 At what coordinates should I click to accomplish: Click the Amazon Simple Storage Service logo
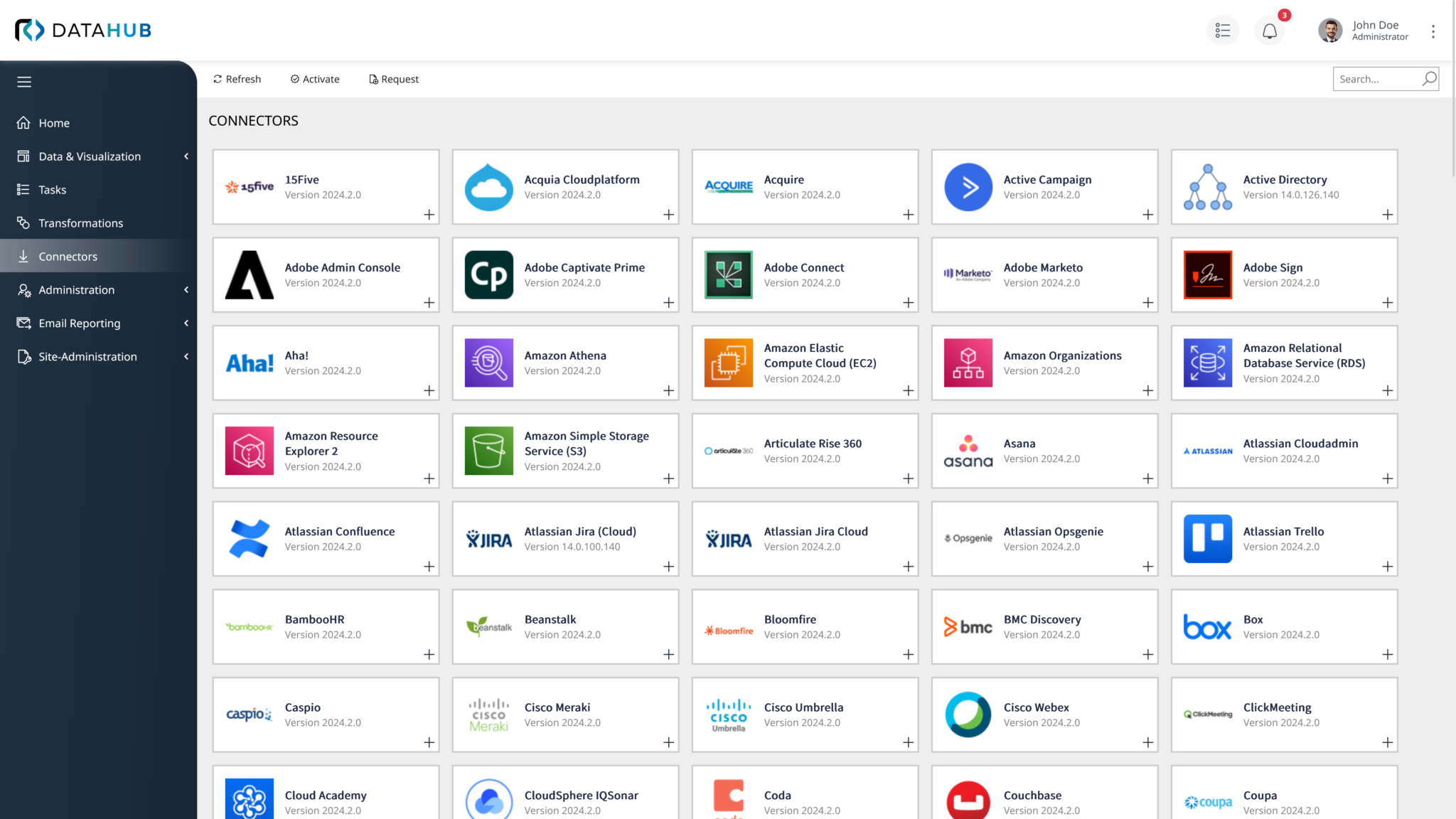(x=488, y=451)
